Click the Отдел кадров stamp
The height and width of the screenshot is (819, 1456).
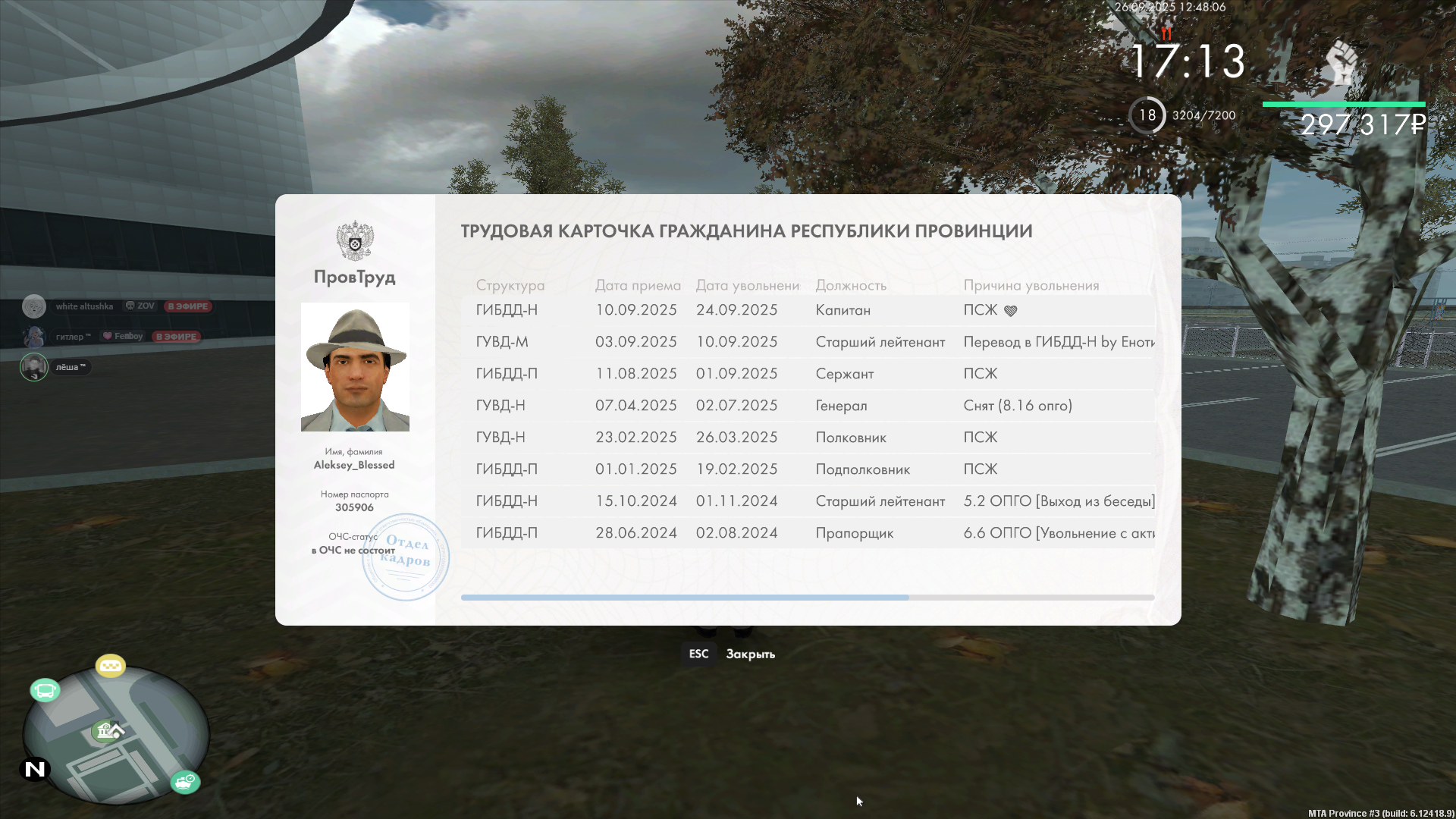[406, 557]
